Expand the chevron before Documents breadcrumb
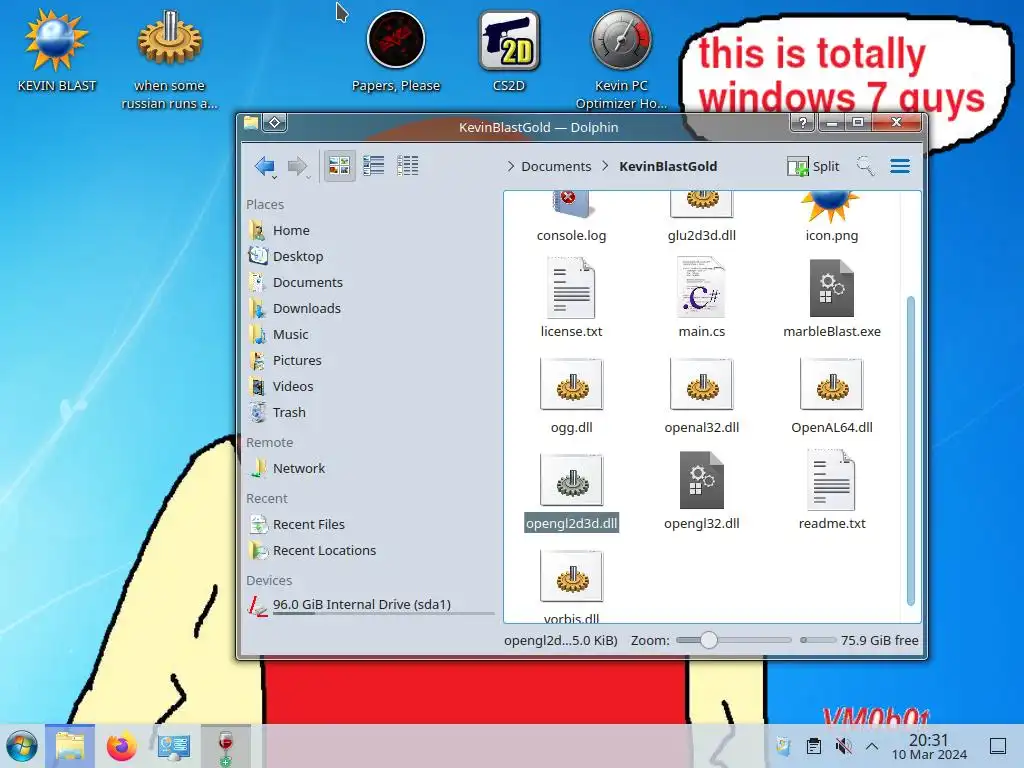 tap(511, 167)
